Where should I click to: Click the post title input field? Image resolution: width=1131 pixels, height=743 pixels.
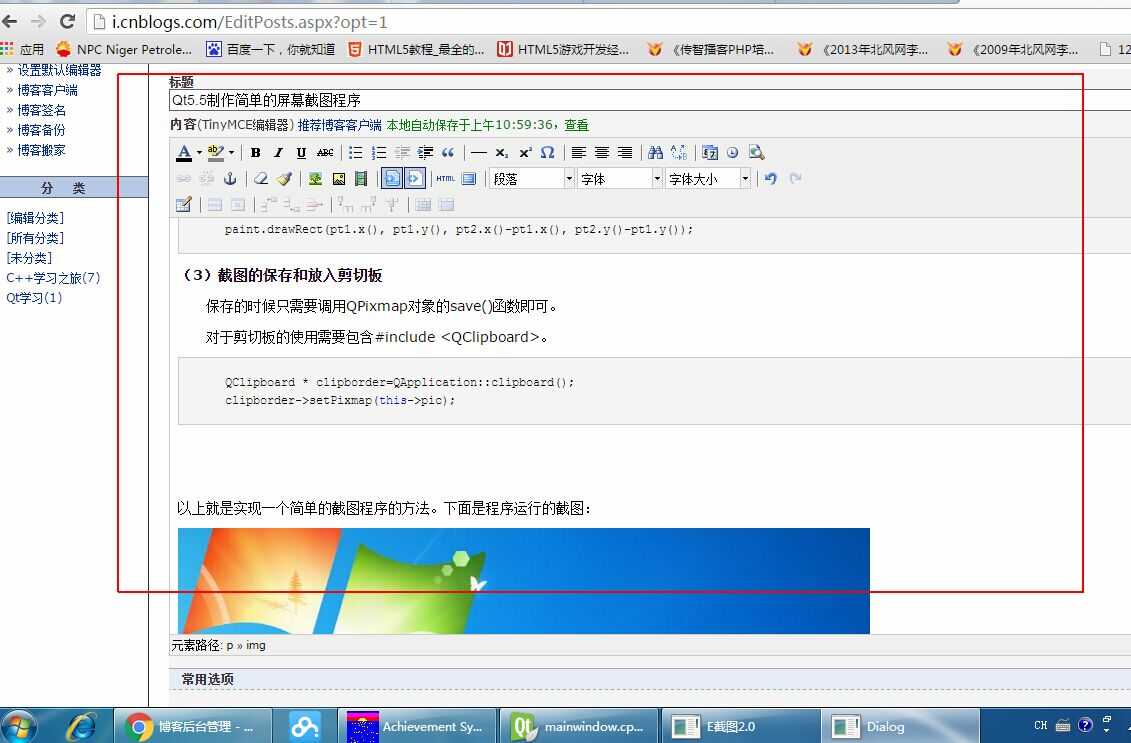pos(650,100)
